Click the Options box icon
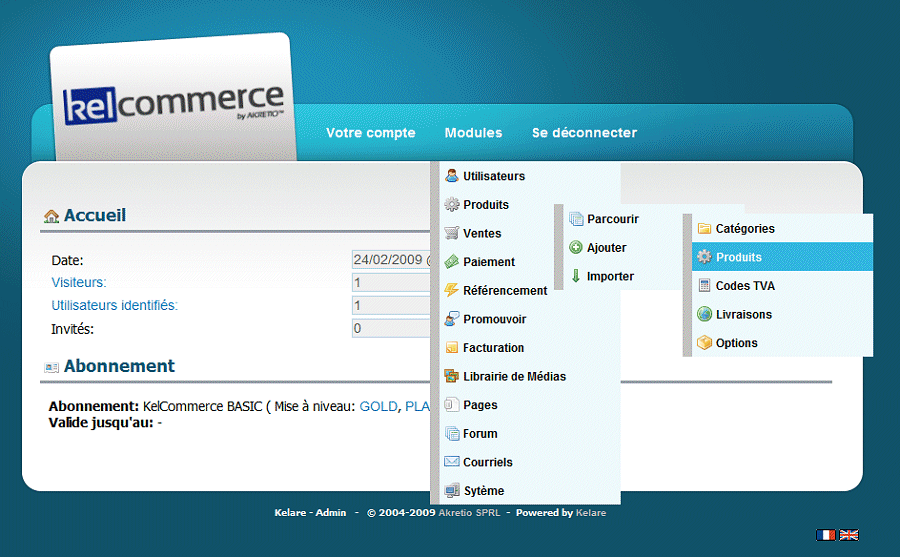Viewport: 900px width, 557px height. [x=704, y=343]
